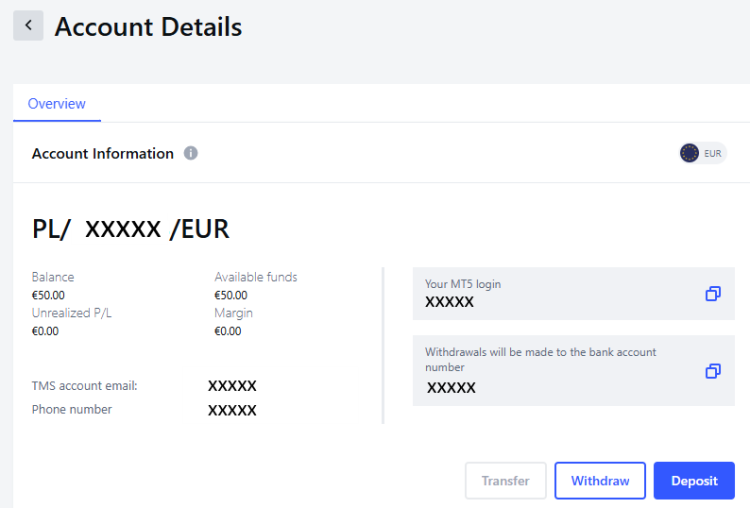Go back using the arrow icon
The height and width of the screenshot is (508, 750).
(x=28, y=26)
